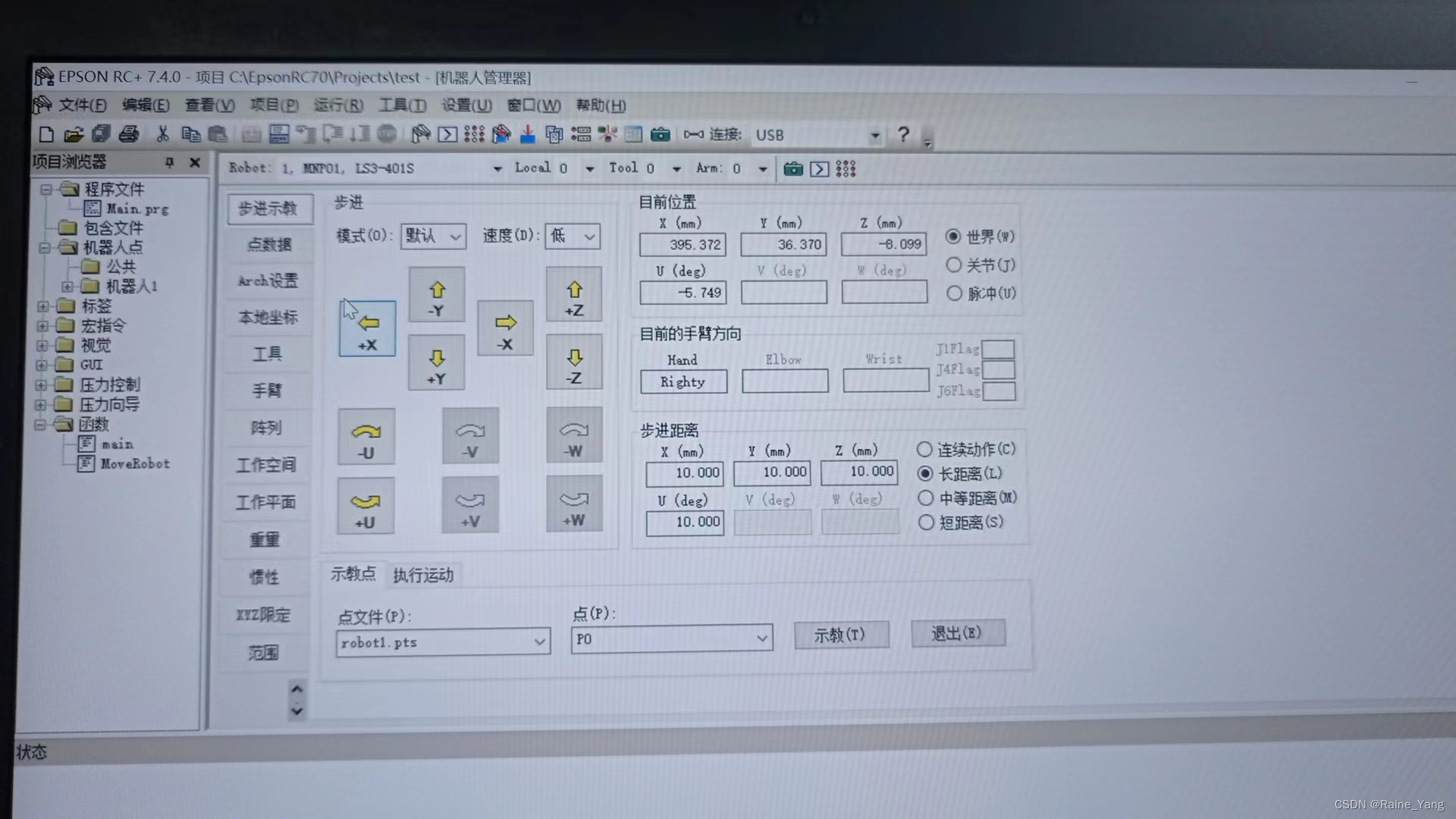The width and height of the screenshot is (1456, 819).
Task: Click the Open project folder icon
Action: [74, 135]
